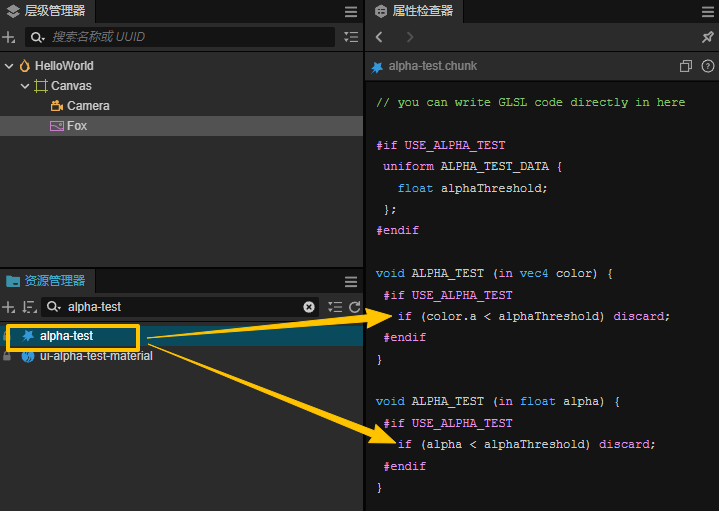Select the Fox sprite node
This screenshot has height=511, width=719.
tap(182, 126)
